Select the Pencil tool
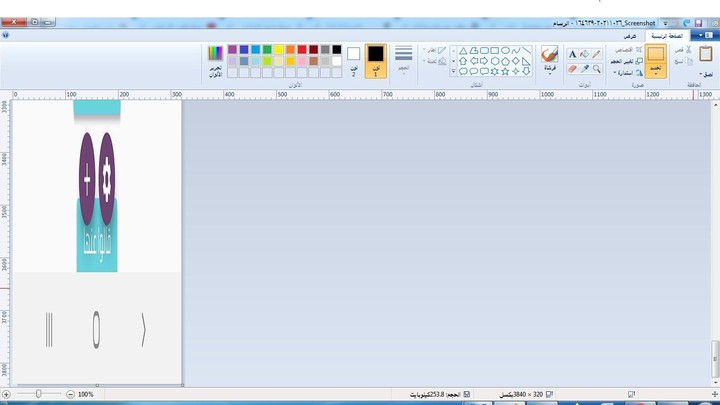Image resolution: width=720 pixels, height=405 pixels. point(596,54)
